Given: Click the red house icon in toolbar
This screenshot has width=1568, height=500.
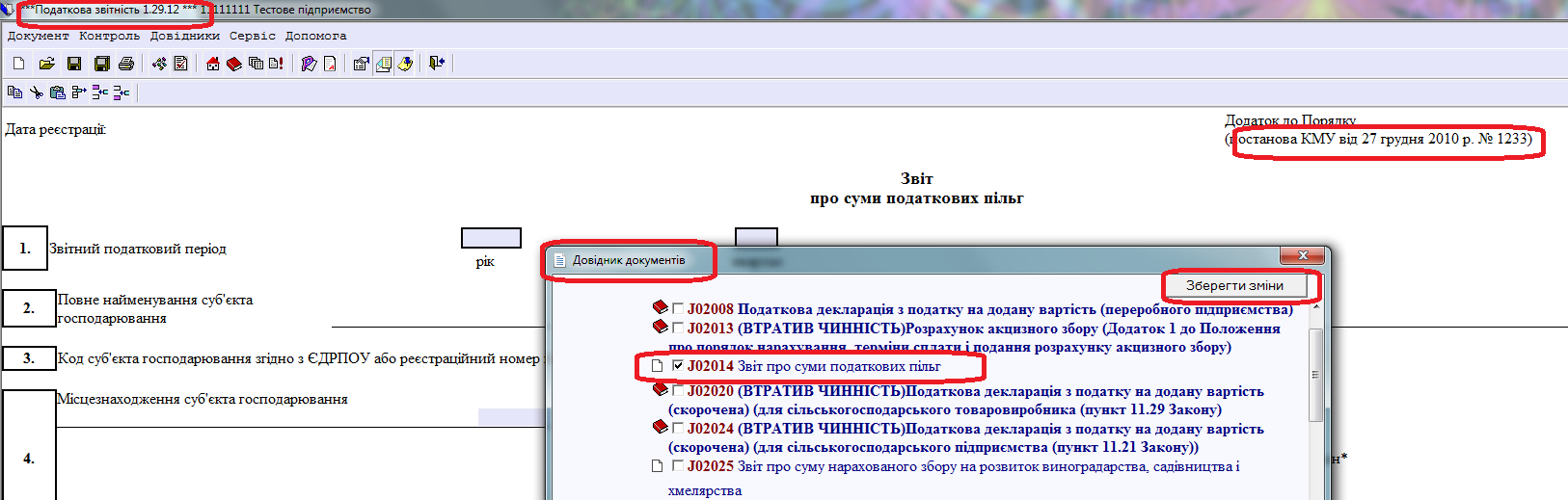Looking at the screenshot, I should pos(213,64).
